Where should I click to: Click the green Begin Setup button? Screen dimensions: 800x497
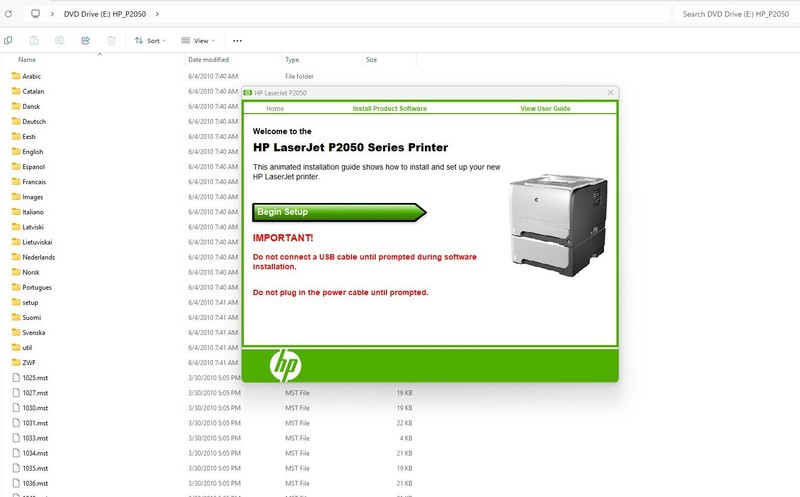(339, 212)
